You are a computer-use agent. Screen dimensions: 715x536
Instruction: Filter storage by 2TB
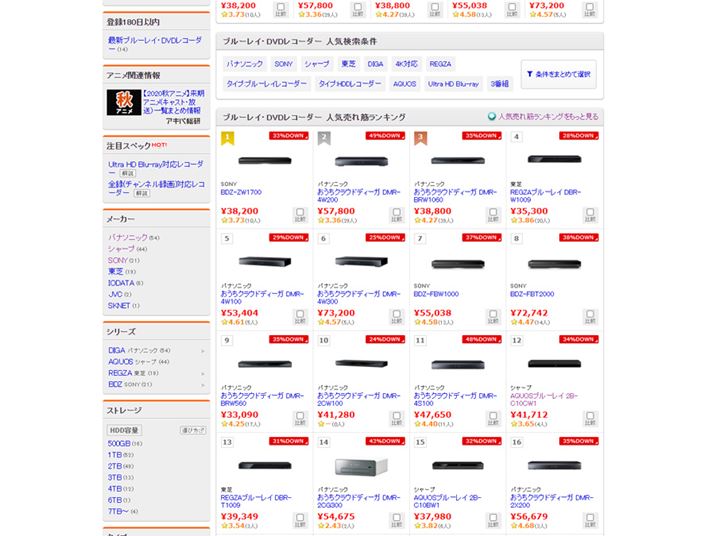[x=115, y=466]
